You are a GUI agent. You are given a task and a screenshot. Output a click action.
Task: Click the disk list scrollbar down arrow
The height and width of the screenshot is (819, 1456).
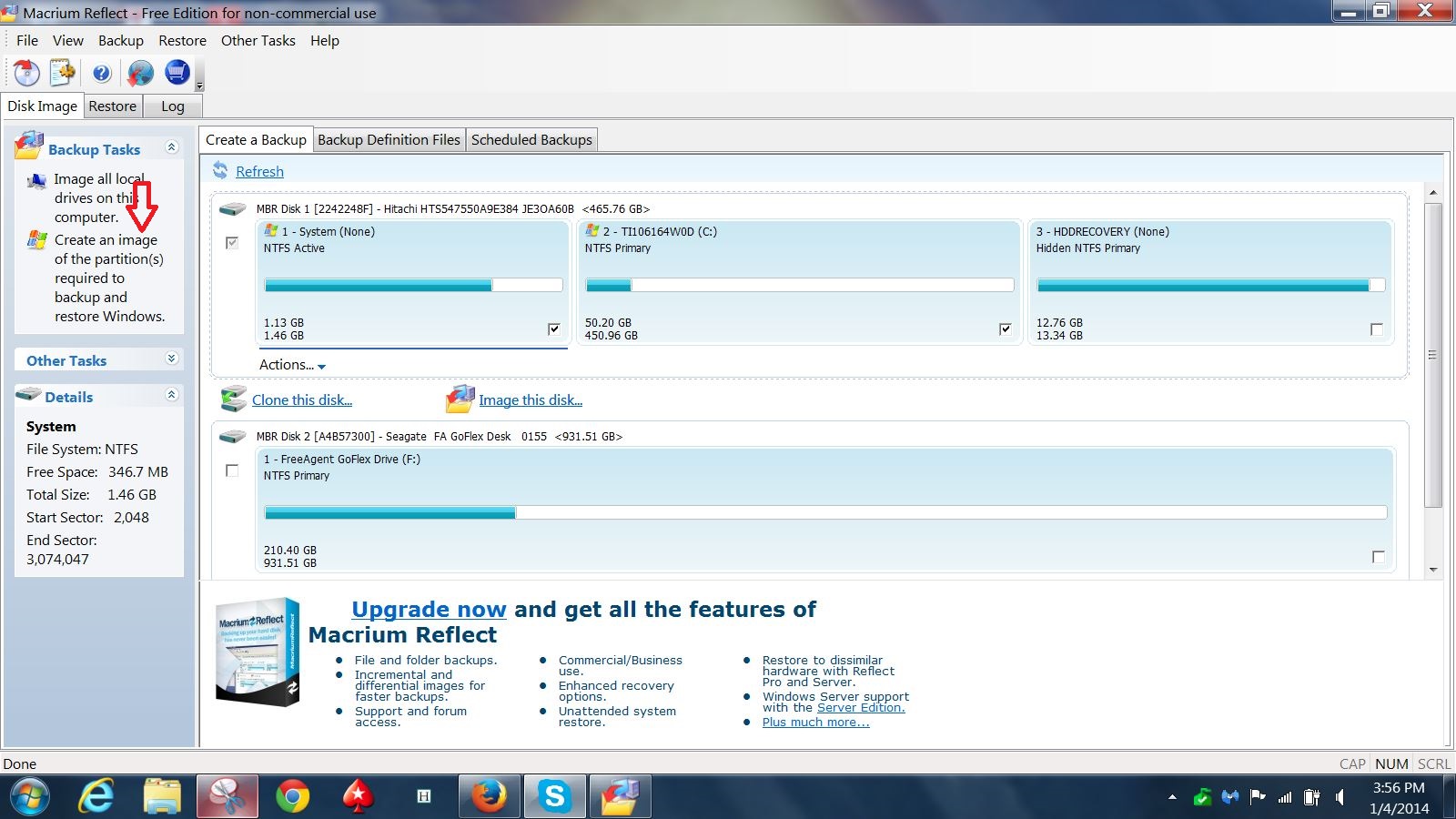tap(1433, 570)
